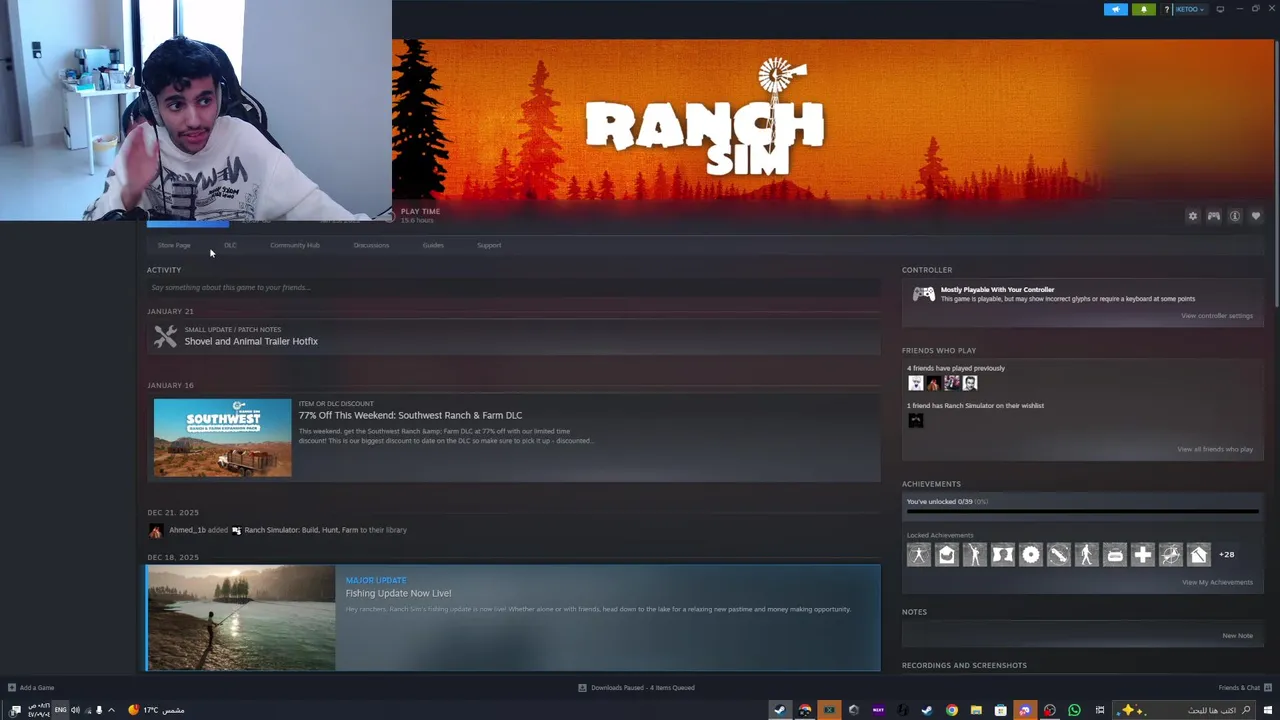Click the patch notes wrench icon
1280x720 pixels.
point(165,336)
